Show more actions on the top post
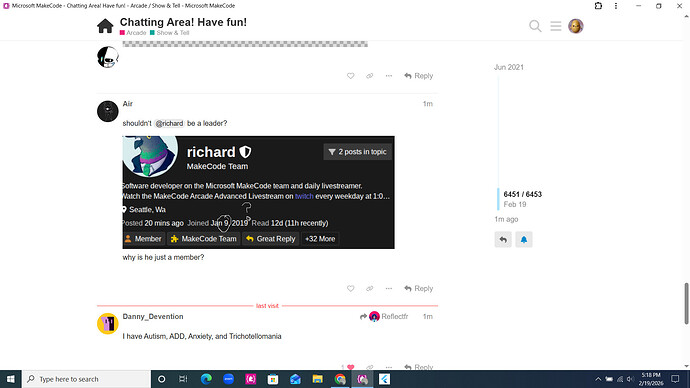690x388 pixels. 389,76
